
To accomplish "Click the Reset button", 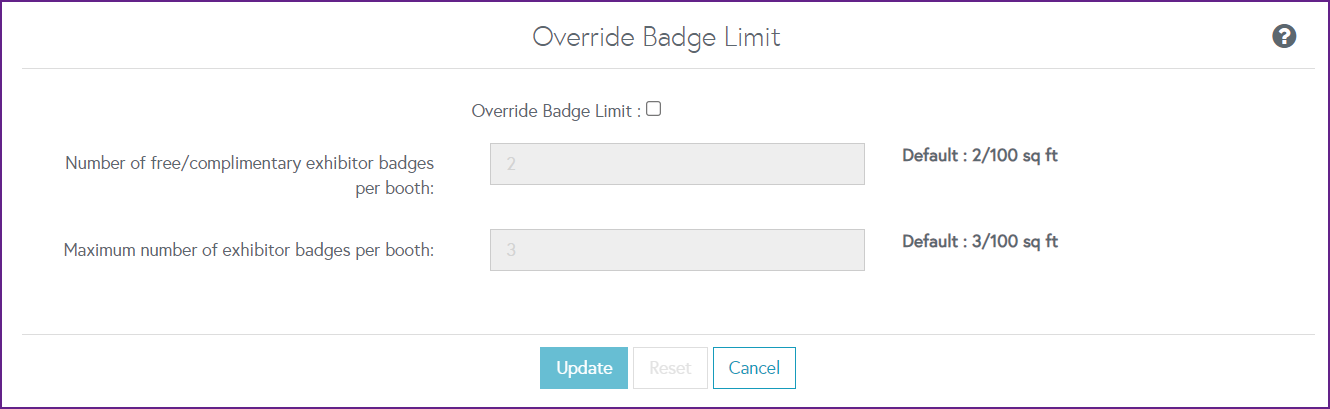I will [x=670, y=368].
